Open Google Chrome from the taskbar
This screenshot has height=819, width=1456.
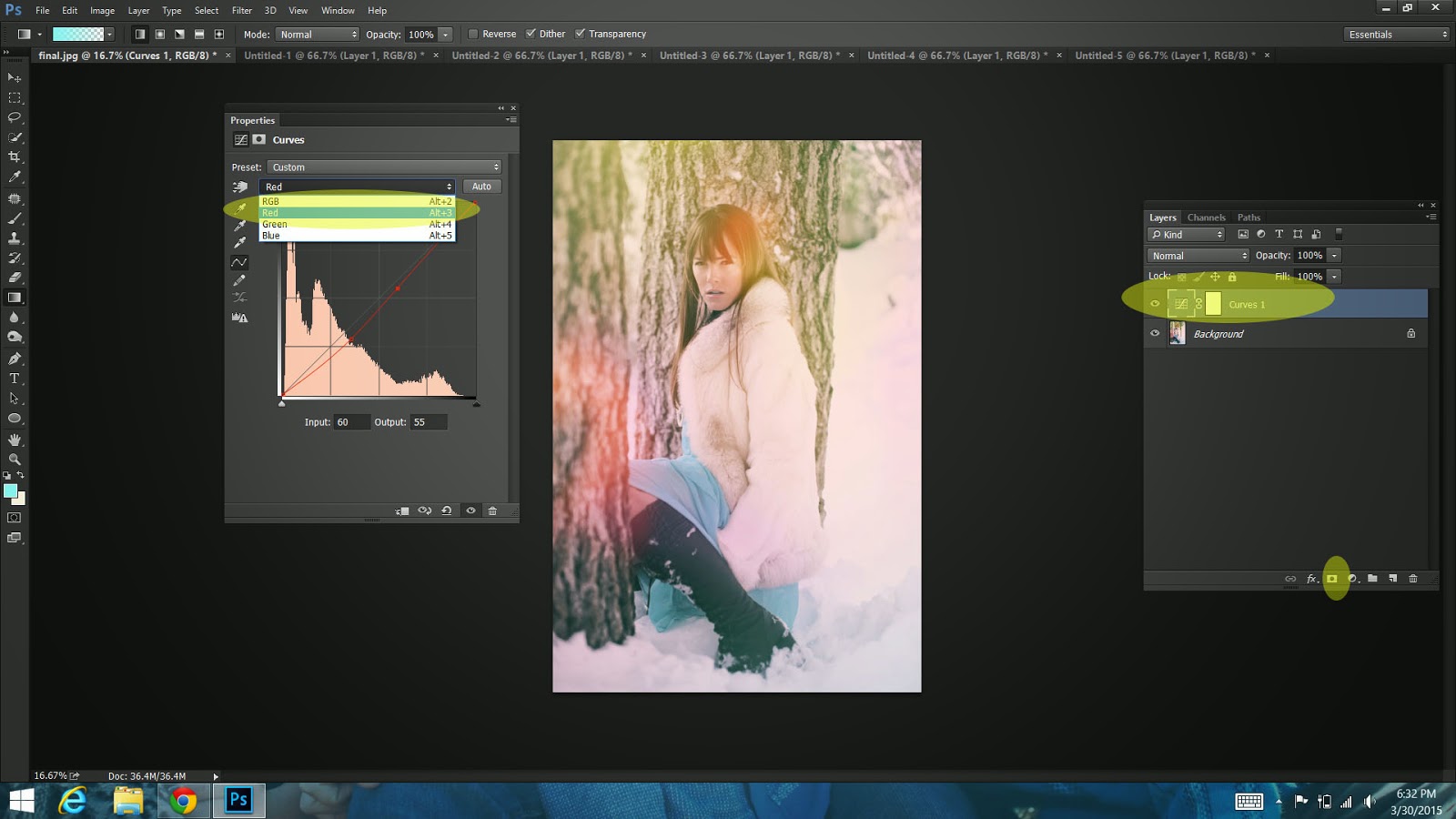(x=183, y=801)
